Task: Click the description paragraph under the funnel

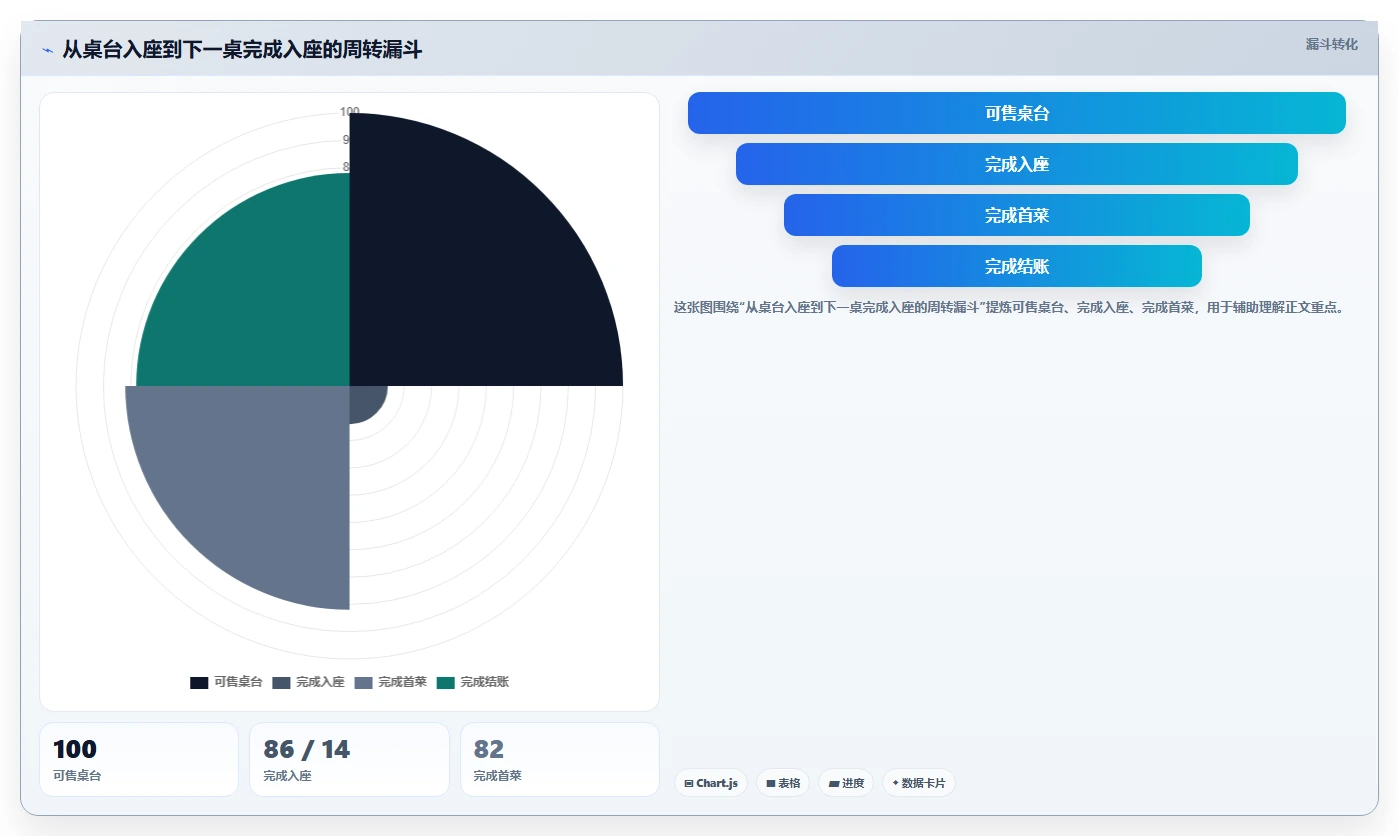Action: click(1009, 307)
